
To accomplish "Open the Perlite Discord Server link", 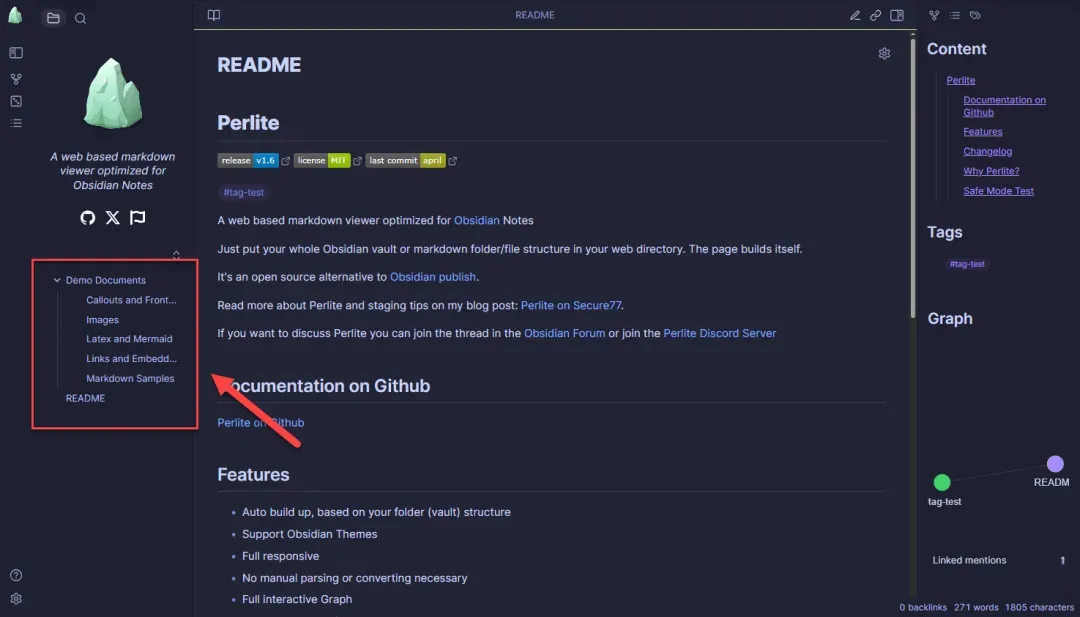I will click(720, 333).
